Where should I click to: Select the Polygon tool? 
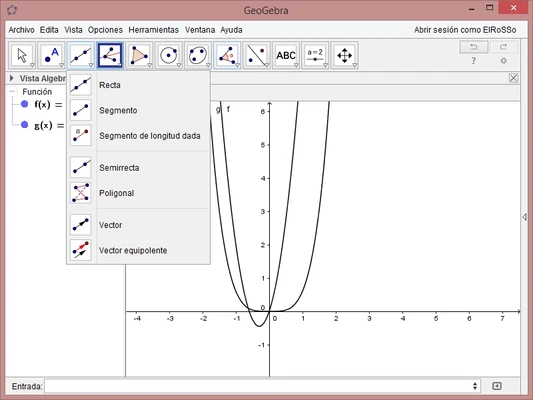tap(139, 55)
